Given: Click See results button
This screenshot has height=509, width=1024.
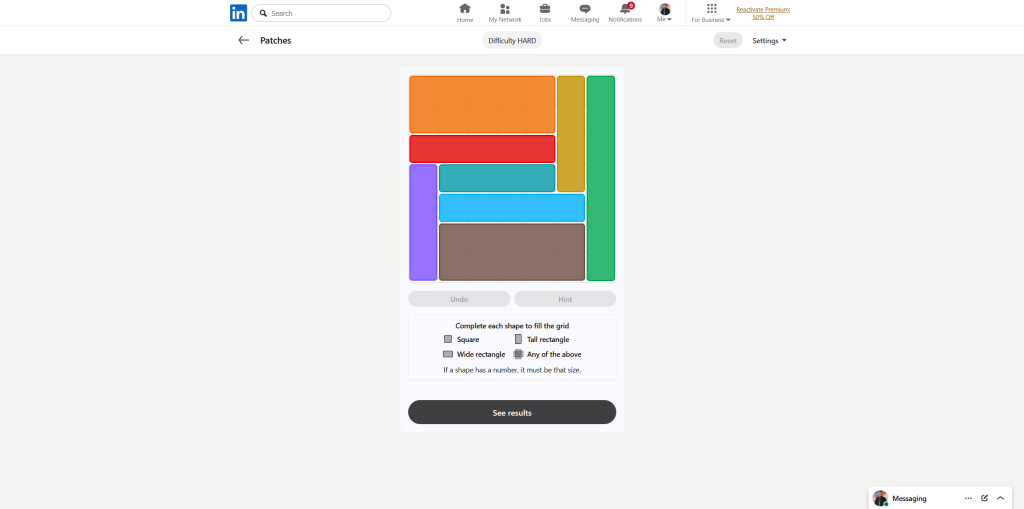Looking at the screenshot, I should click(512, 412).
